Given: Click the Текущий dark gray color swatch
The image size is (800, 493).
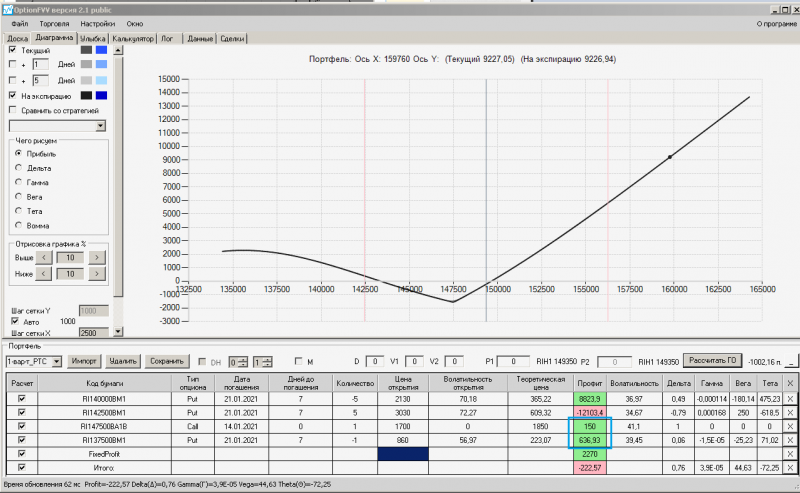Looking at the screenshot, I should 86,50.
